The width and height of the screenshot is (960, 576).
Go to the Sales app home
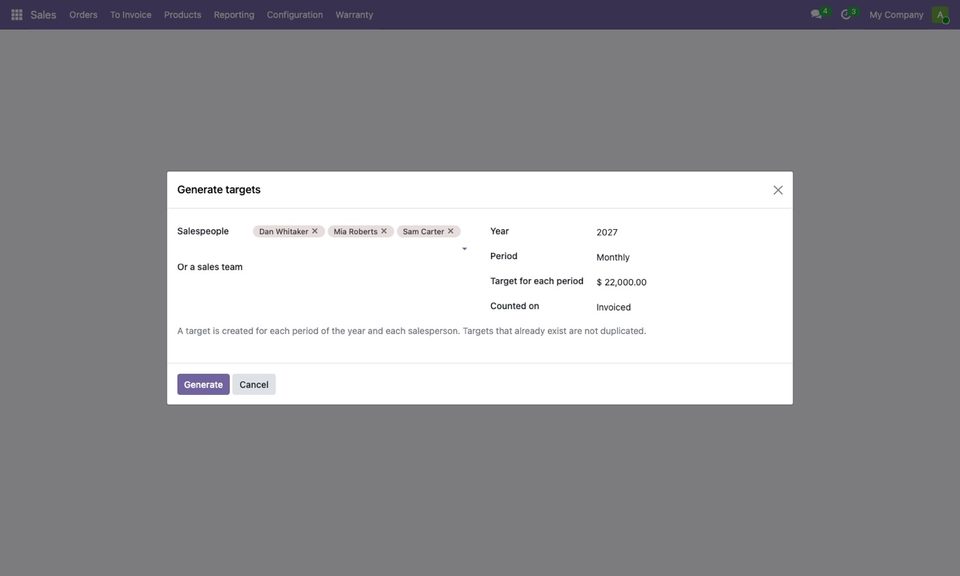pyautogui.click(x=43, y=15)
